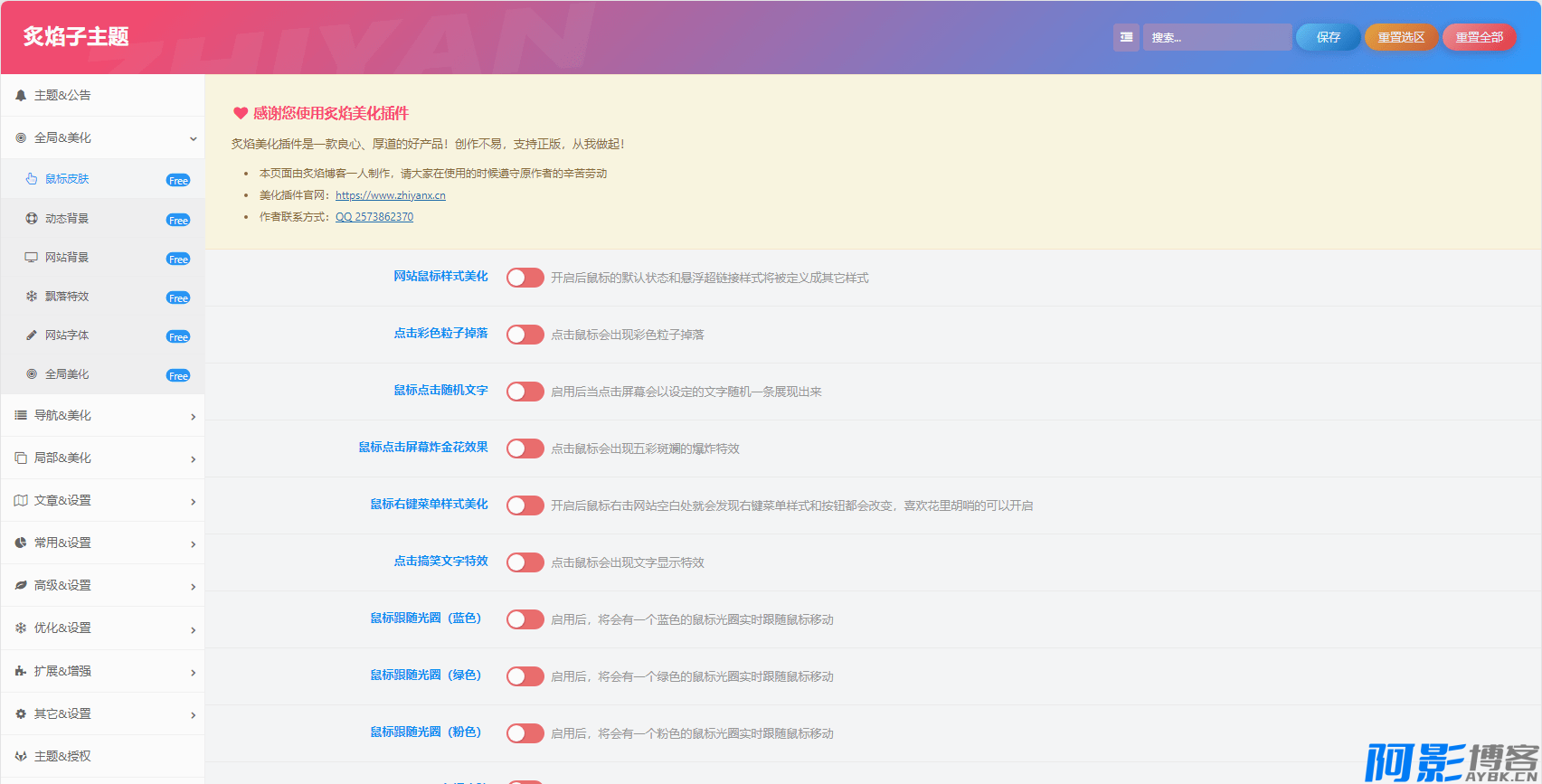Toggle 鼠标跟随光圈（蓝色）switch

[525, 619]
